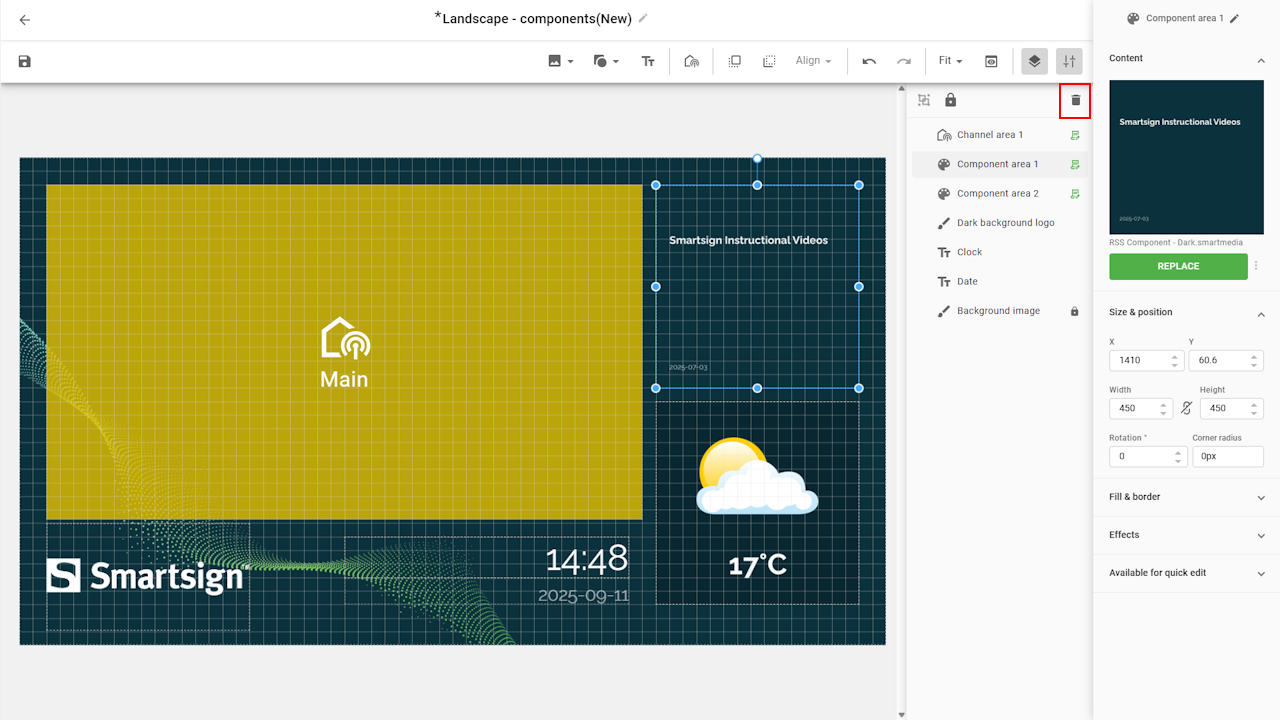Viewport: 1280px width, 720px height.
Task: Click the undo arrow
Action: click(x=869, y=61)
